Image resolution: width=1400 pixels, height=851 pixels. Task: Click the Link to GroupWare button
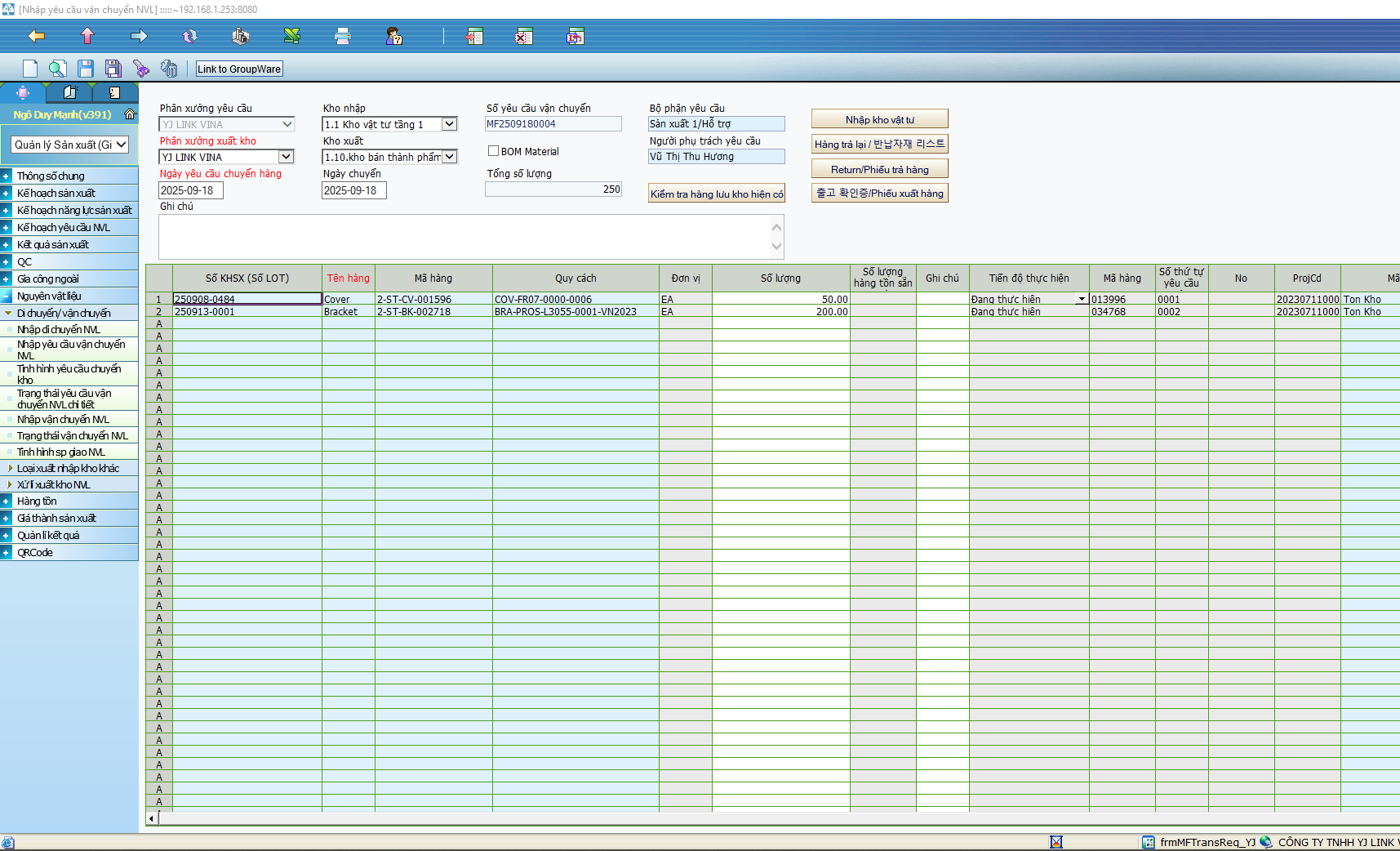(x=239, y=69)
